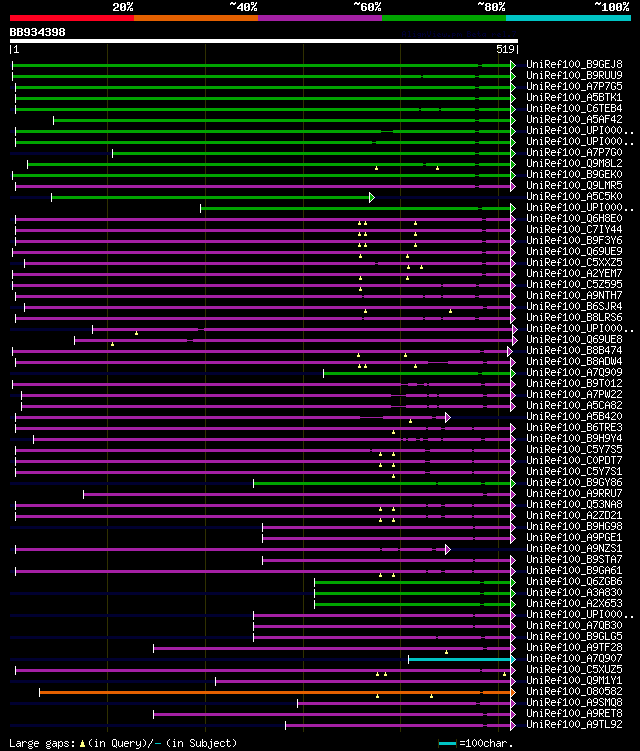
Task: Select the UniRef100_Q9M8L2 label
Action: [x=574, y=163]
